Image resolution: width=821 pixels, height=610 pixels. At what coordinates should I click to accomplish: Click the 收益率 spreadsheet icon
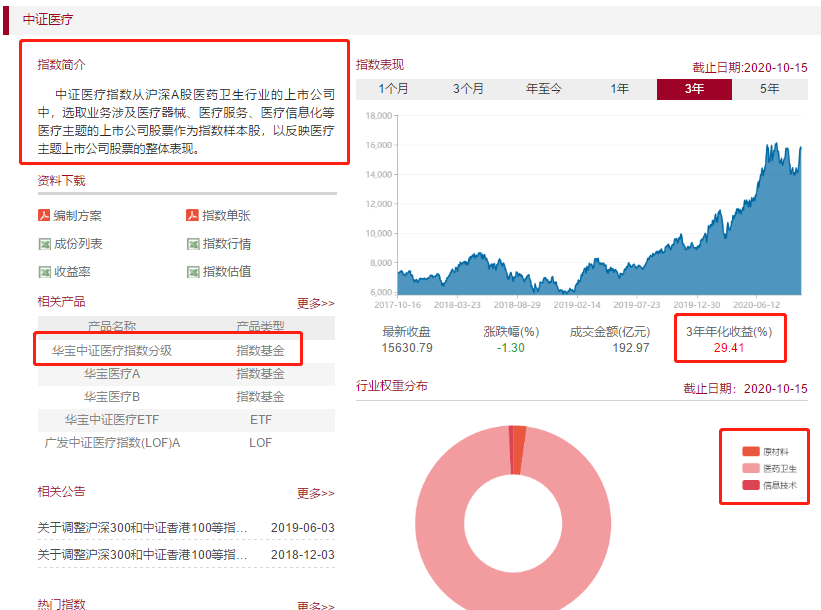pyautogui.click(x=45, y=272)
